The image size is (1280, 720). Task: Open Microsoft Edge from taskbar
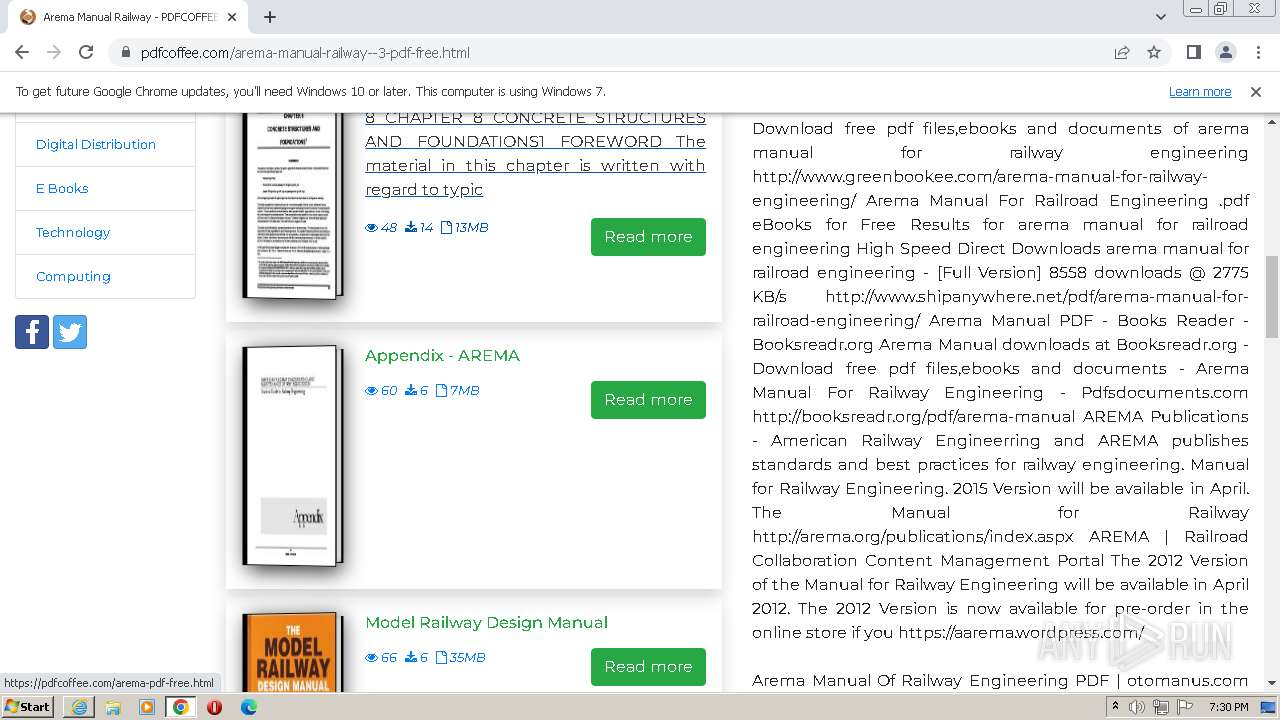(x=248, y=707)
